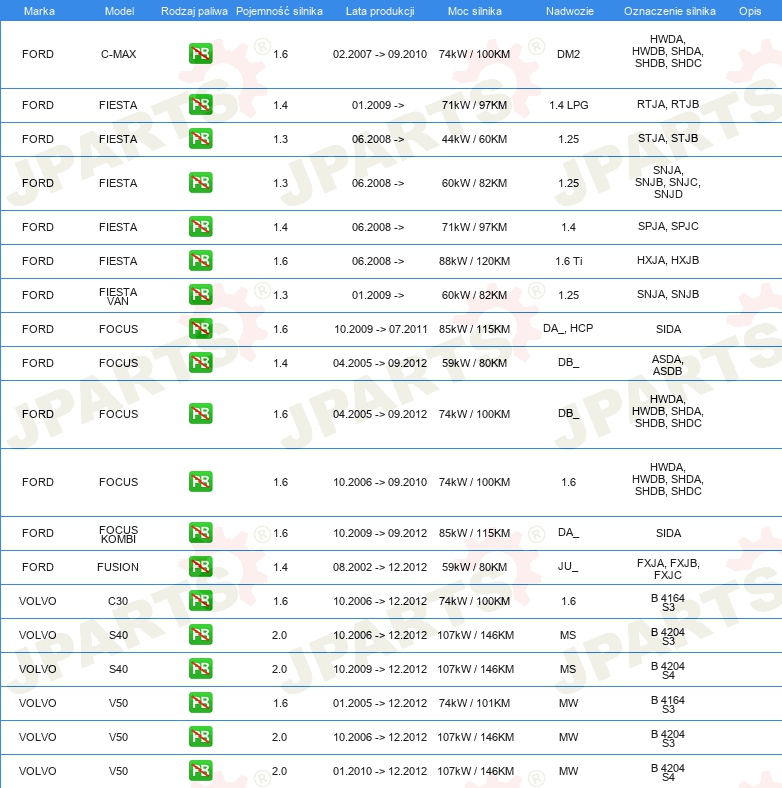Click the fuel icon in the V50 1.6 row
This screenshot has height=788, width=782.
[201, 703]
